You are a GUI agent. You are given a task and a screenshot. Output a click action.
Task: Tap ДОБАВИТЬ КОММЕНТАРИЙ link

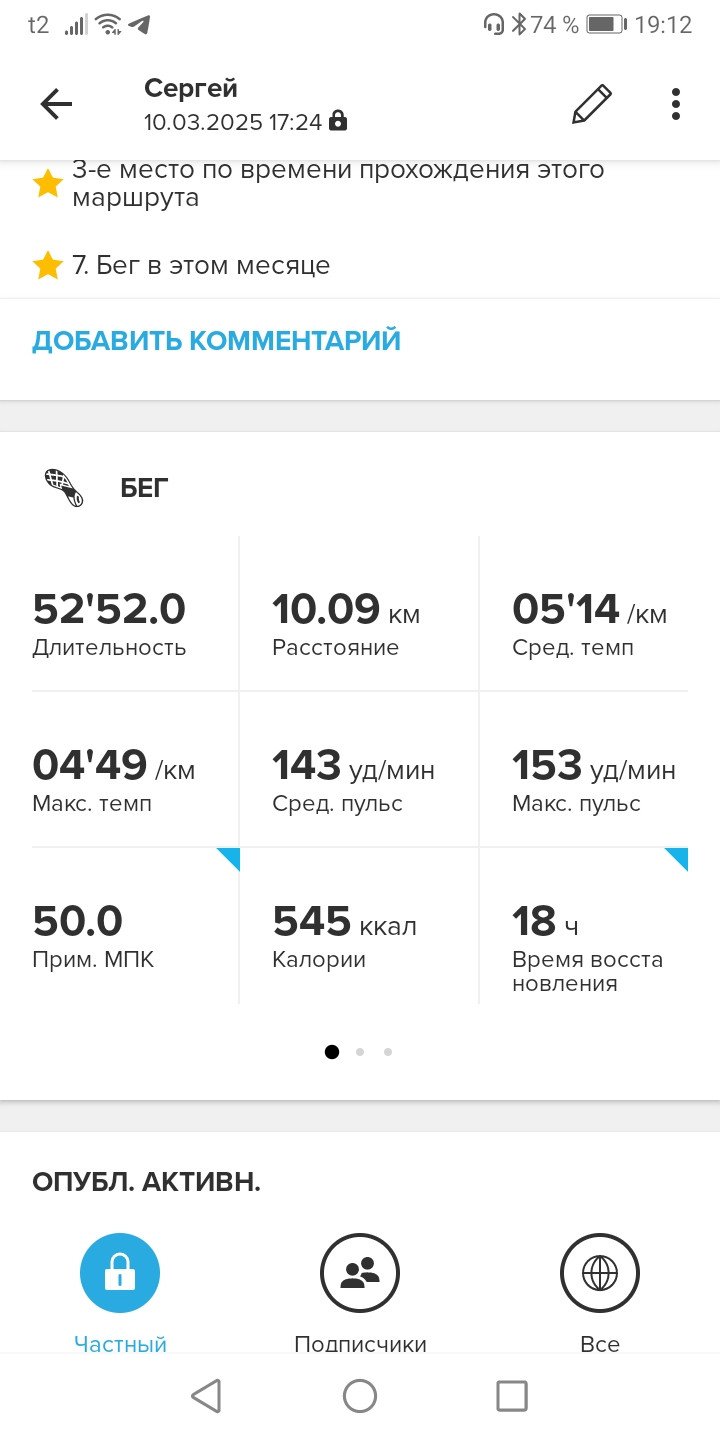coord(216,341)
